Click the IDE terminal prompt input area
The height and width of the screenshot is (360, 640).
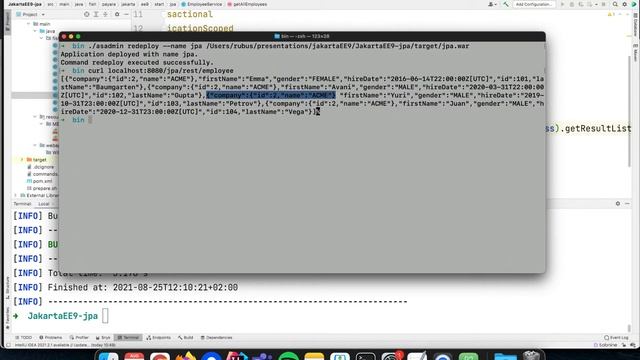coord(105,316)
